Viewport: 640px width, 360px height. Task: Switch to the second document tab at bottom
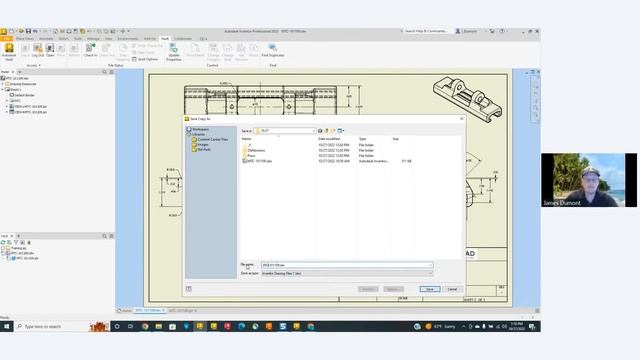point(182,311)
